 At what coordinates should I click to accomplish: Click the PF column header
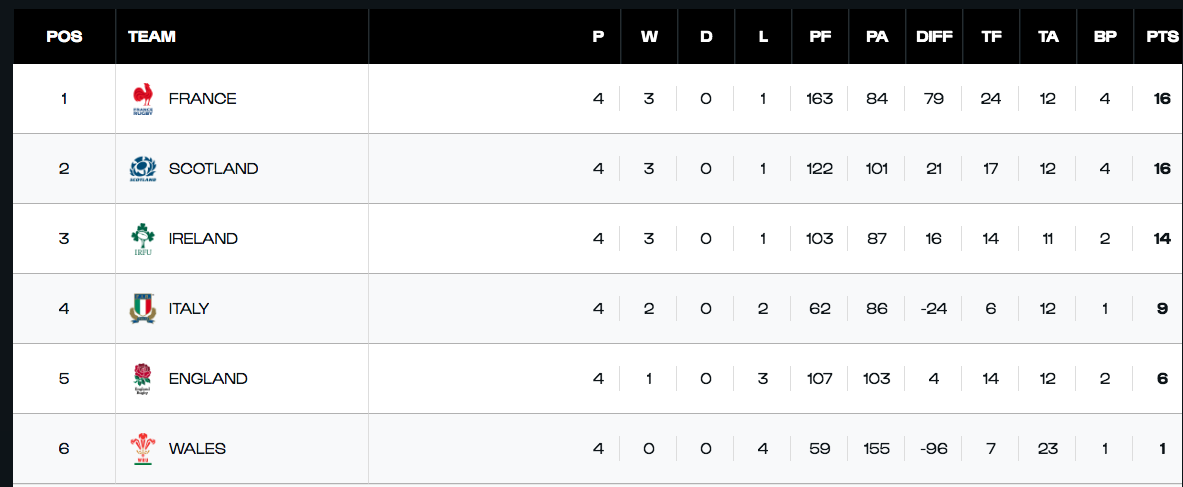tap(820, 37)
